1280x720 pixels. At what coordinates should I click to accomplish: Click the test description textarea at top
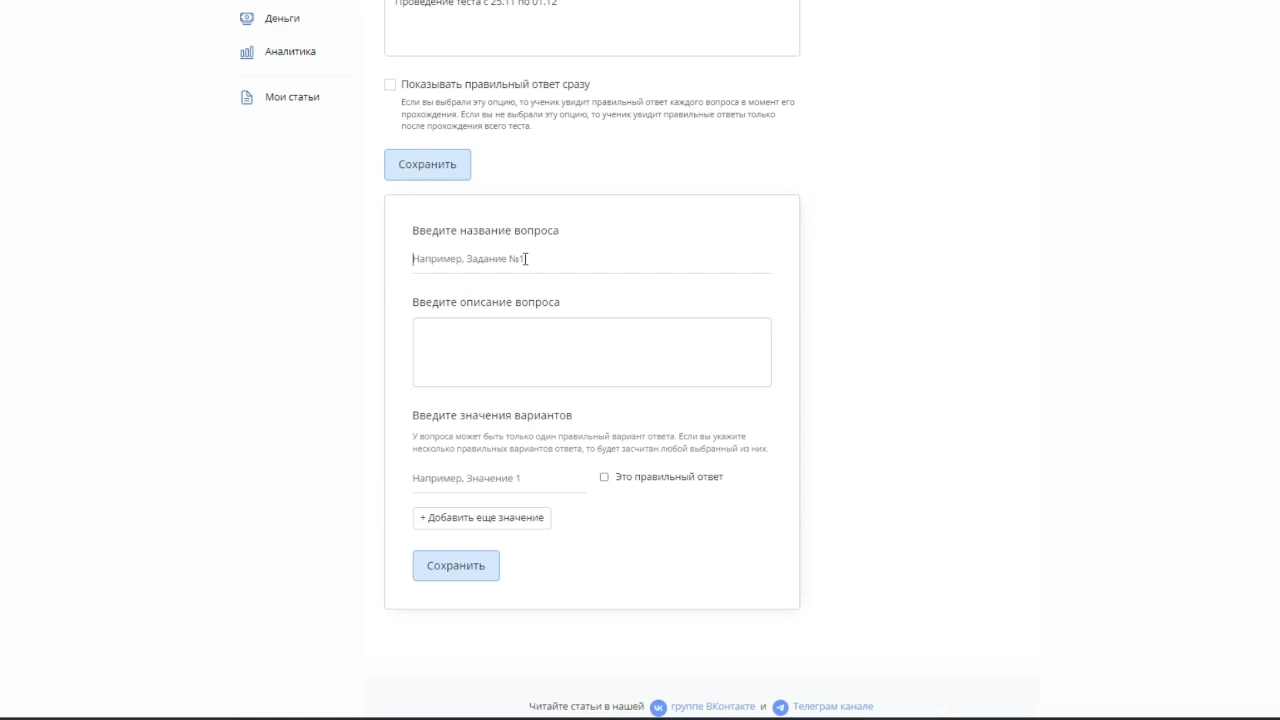[x=591, y=25]
